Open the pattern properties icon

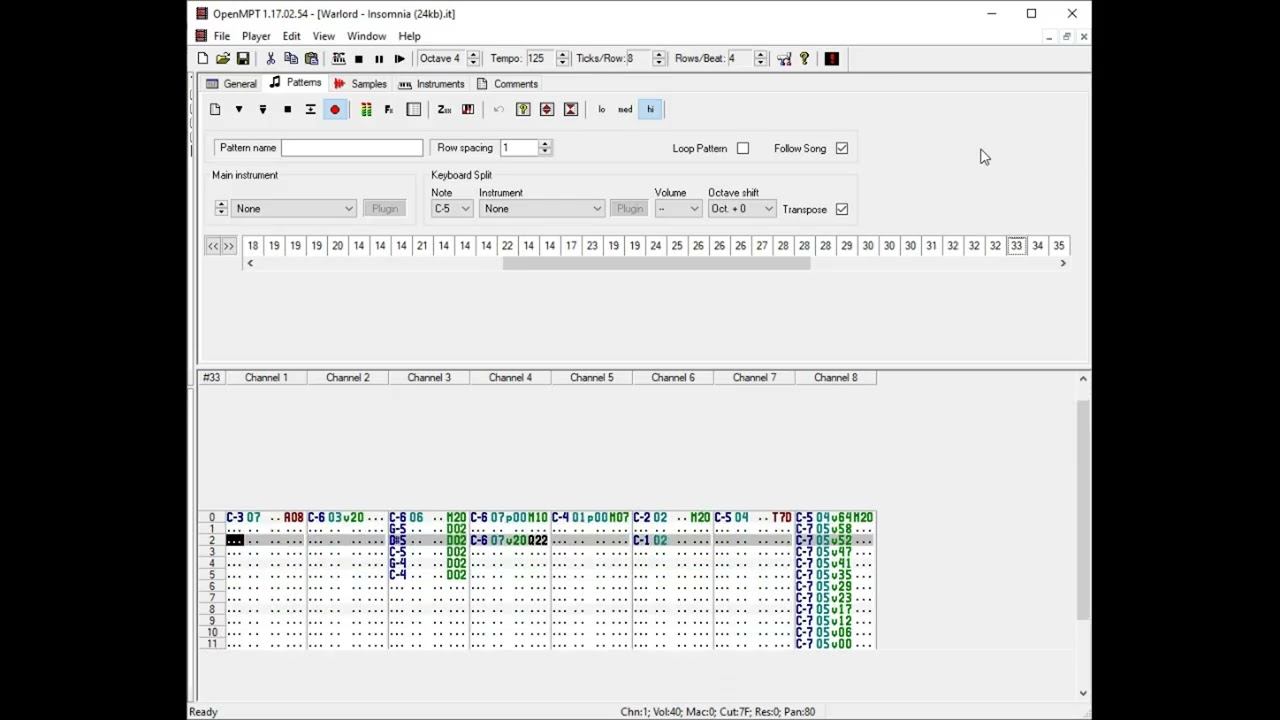point(414,110)
